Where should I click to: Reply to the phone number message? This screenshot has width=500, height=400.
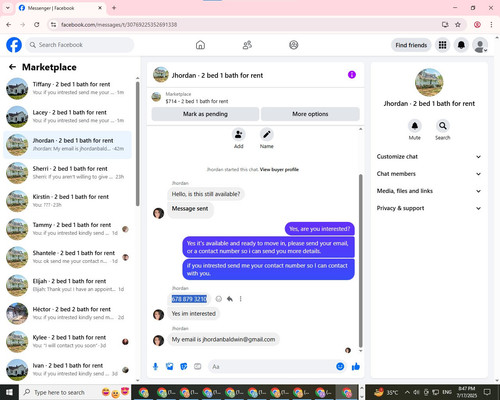pos(230,299)
